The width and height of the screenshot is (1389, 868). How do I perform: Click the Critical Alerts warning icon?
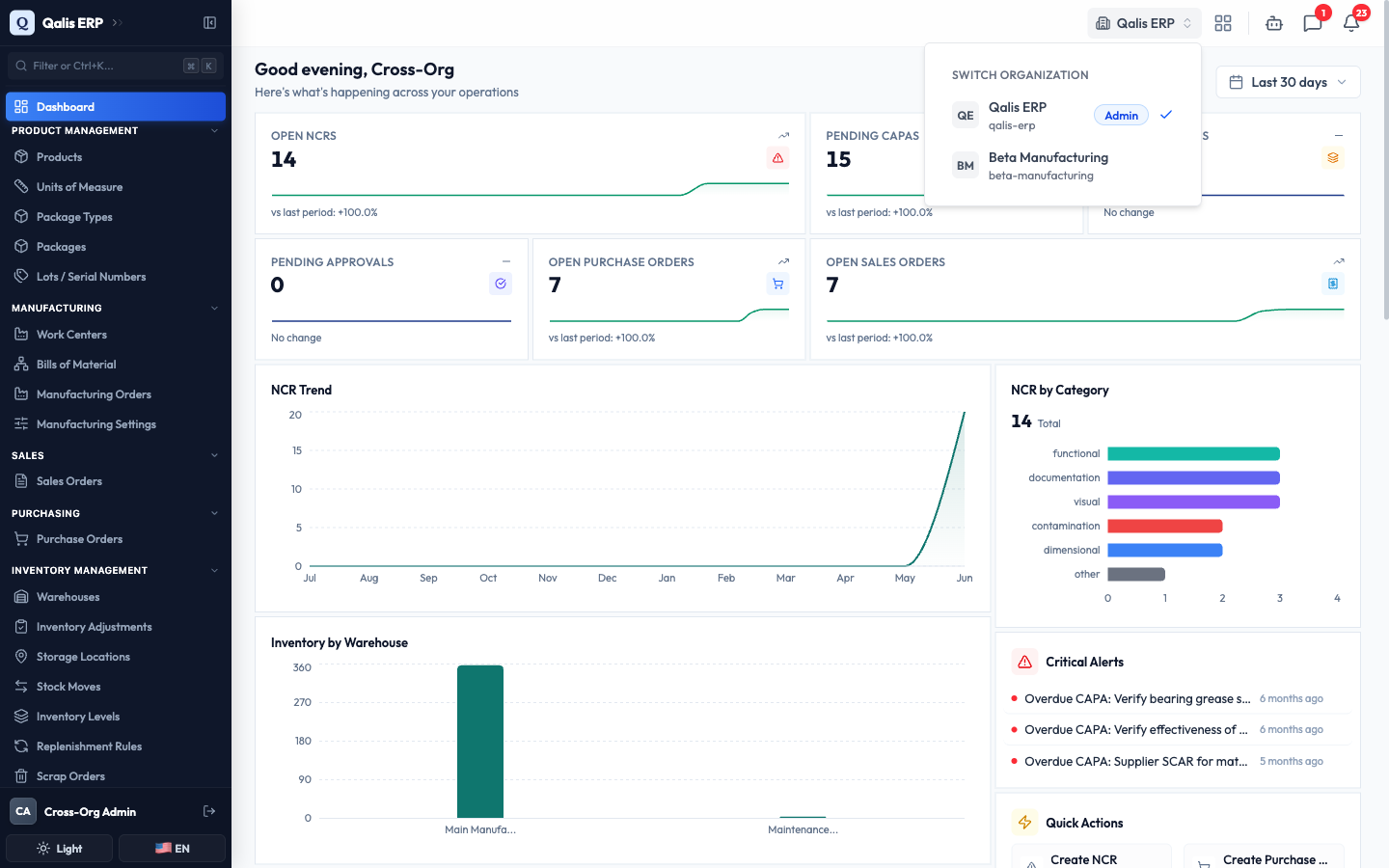(1024, 662)
